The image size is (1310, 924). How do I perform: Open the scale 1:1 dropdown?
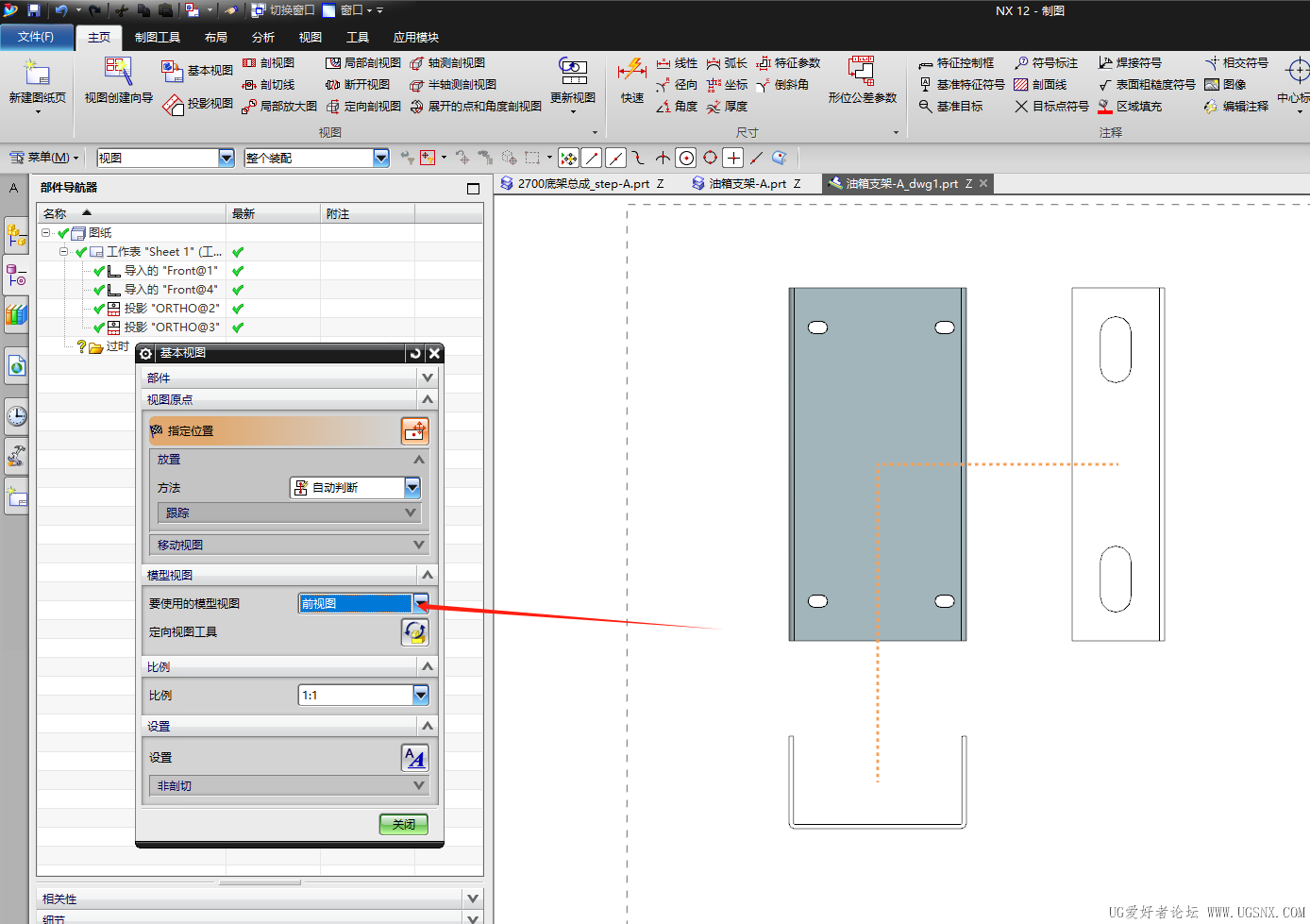tap(421, 696)
